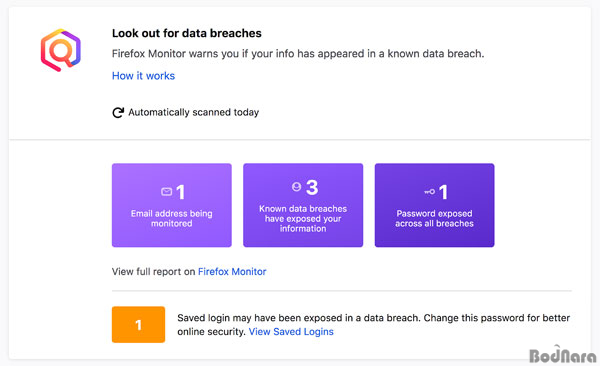Click the refresh scan arrow icon
The image size is (600, 366).
tap(118, 113)
